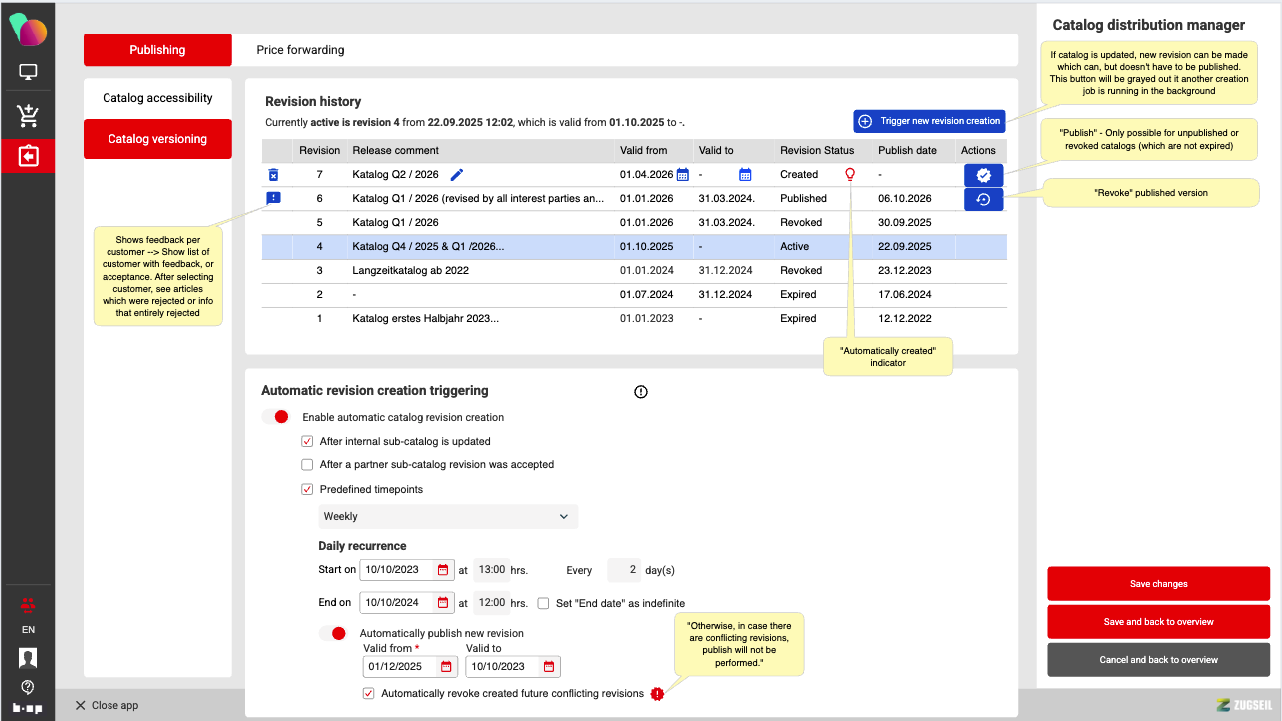Click the help question mark icon in sidebar
The width and height of the screenshot is (1282, 721).
point(28,686)
